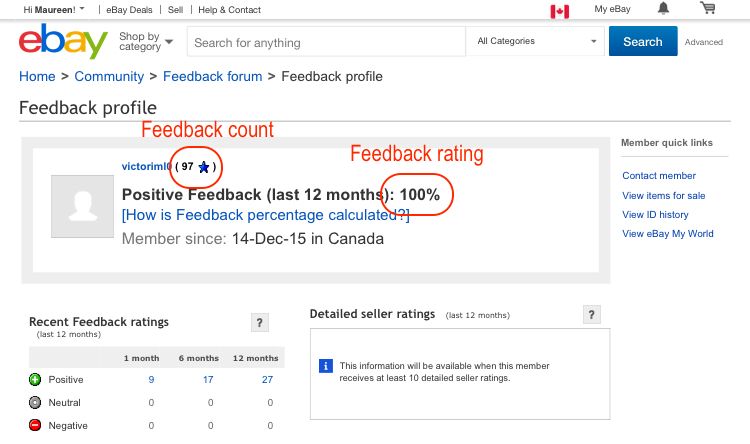The image size is (750, 444).
Task: Click the eBay logo
Action: click(62, 43)
